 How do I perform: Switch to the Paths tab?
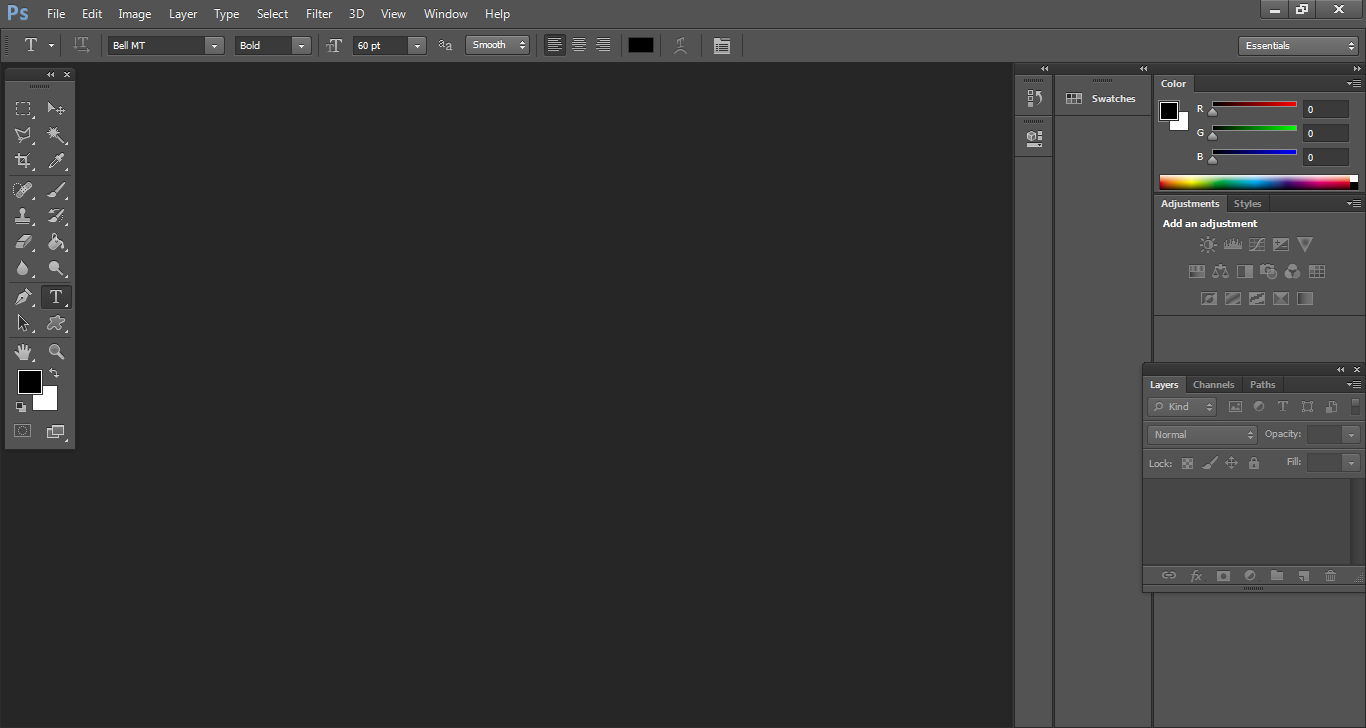pos(1263,385)
